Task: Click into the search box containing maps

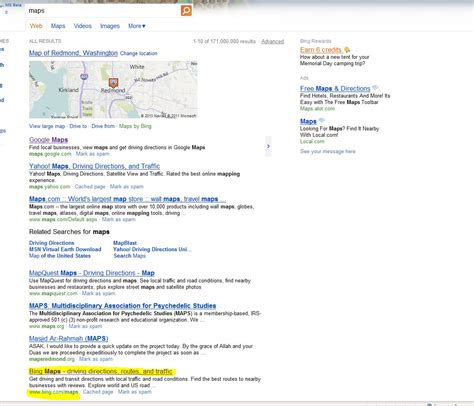Action: [x=103, y=11]
